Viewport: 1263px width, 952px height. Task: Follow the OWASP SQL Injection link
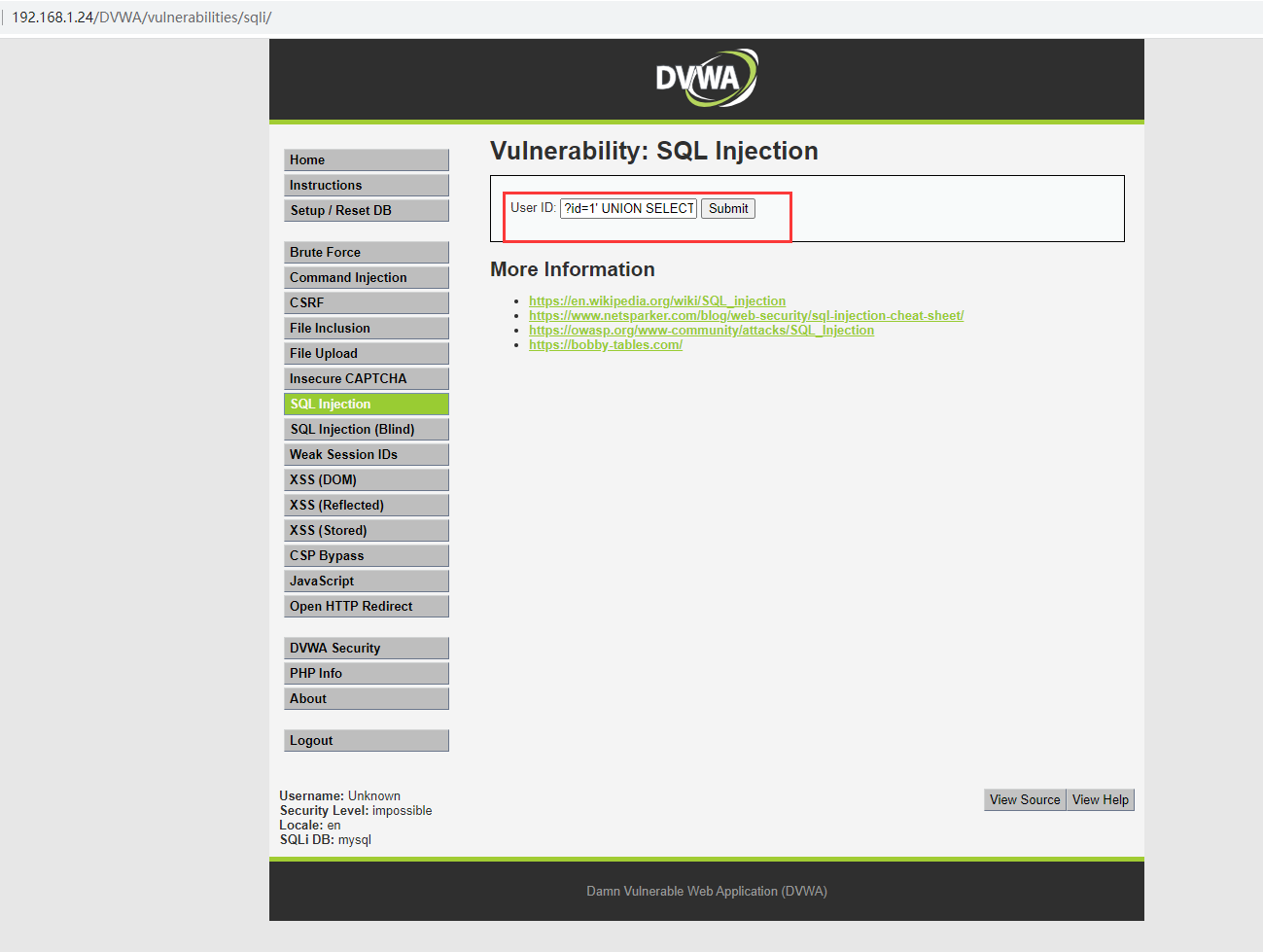[x=701, y=331]
